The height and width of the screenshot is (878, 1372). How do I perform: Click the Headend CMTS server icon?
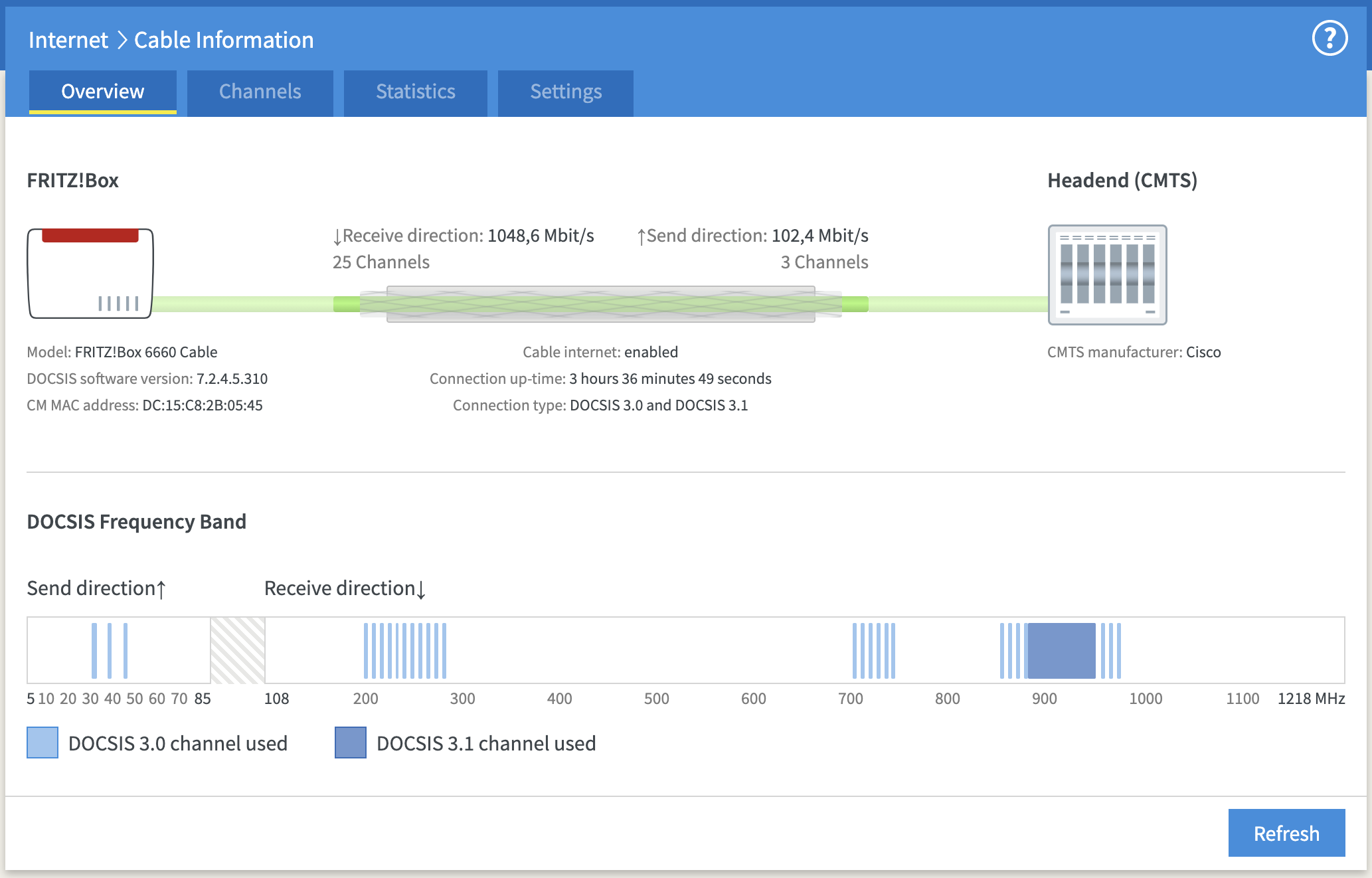point(1107,275)
